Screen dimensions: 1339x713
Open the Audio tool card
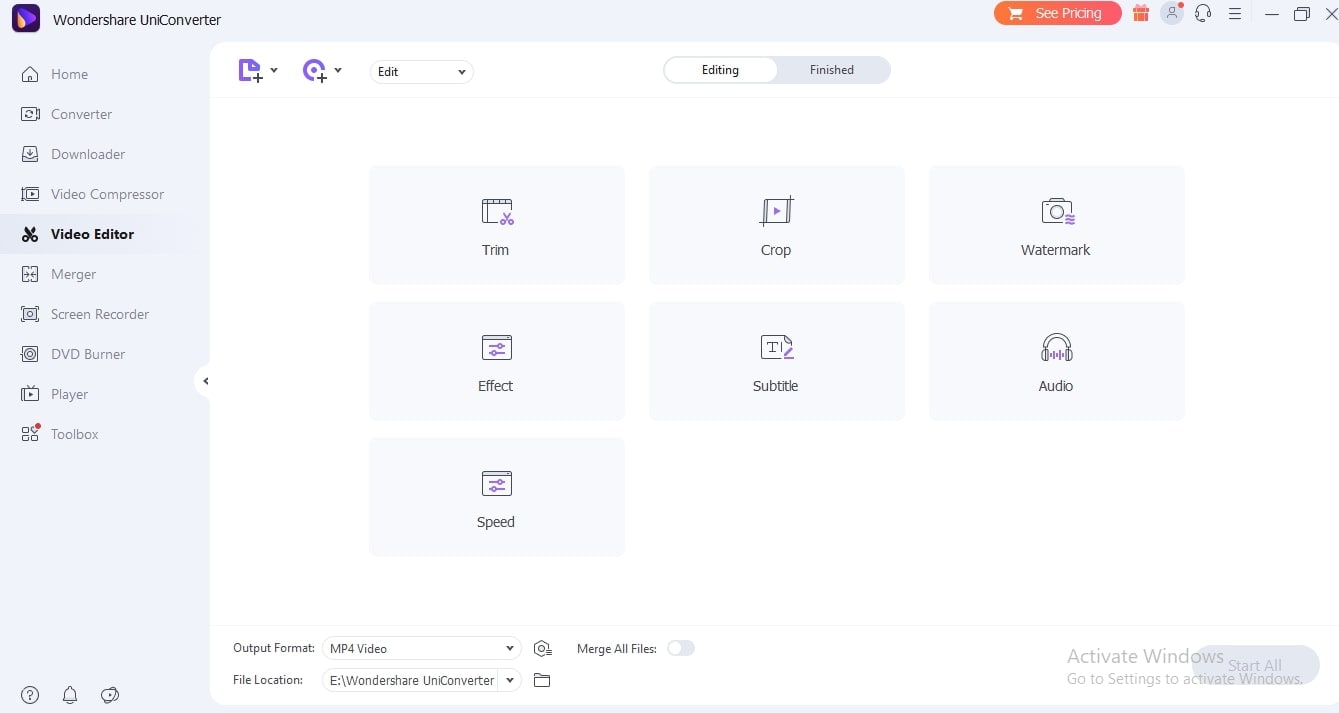(x=1057, y=361)
